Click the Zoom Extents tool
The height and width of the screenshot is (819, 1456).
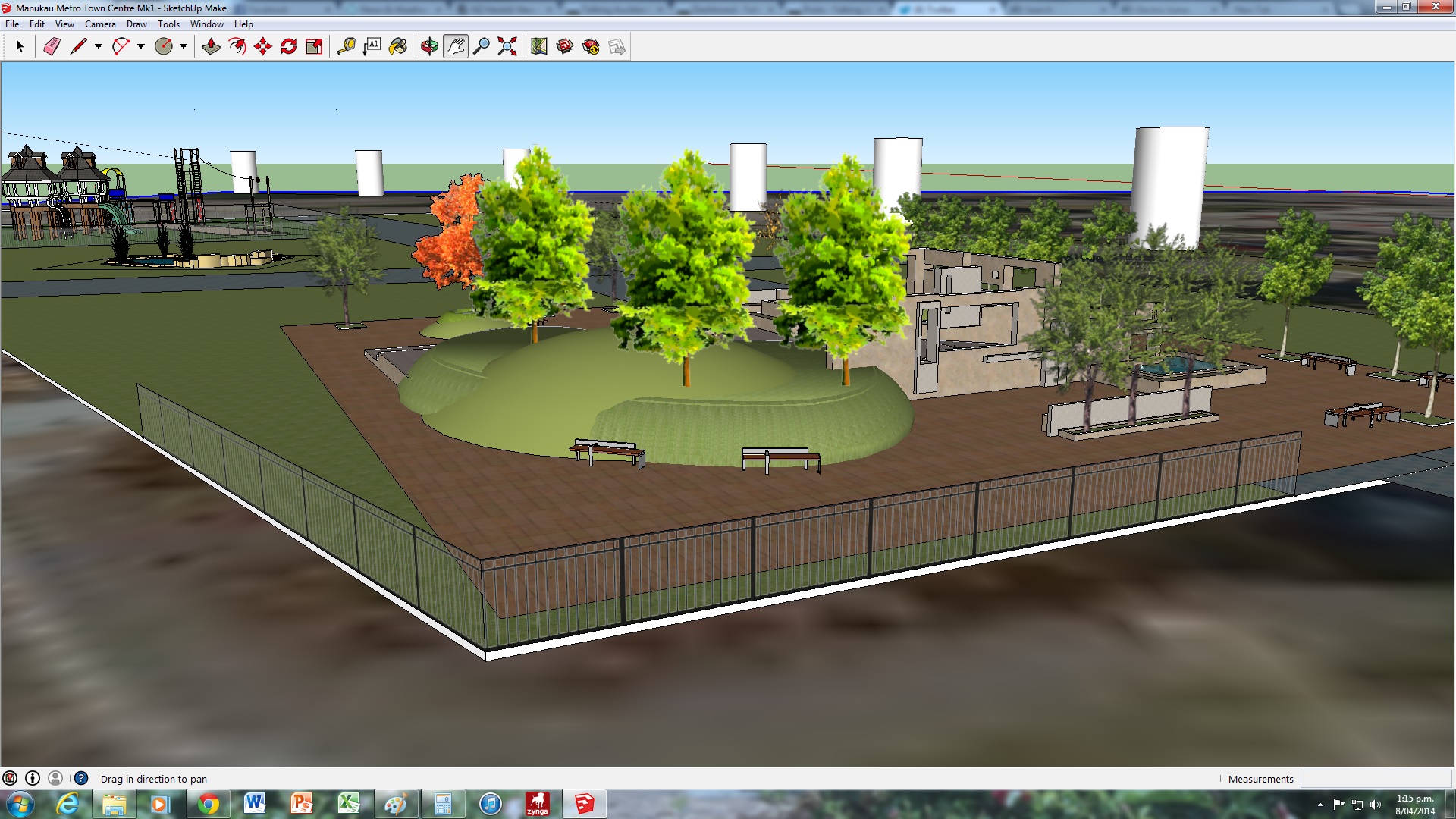point(507,47)
